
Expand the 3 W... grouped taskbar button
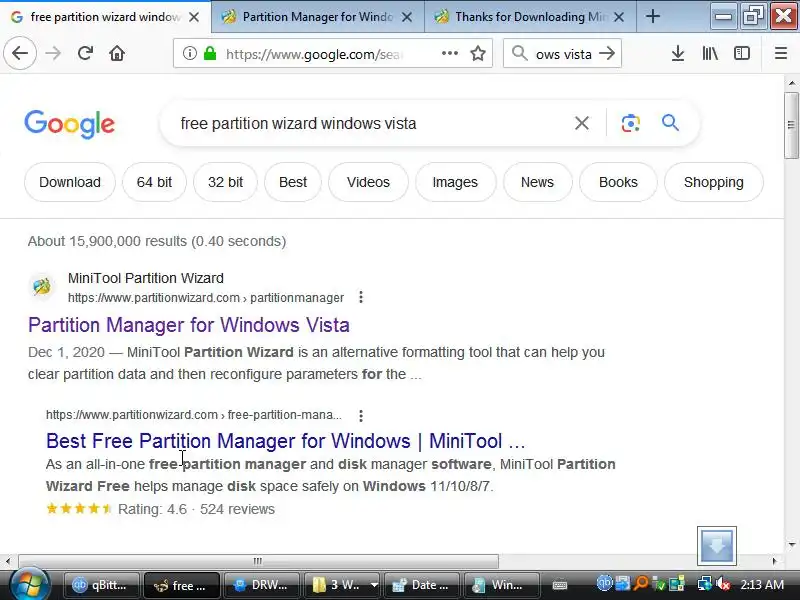(374, 585)
